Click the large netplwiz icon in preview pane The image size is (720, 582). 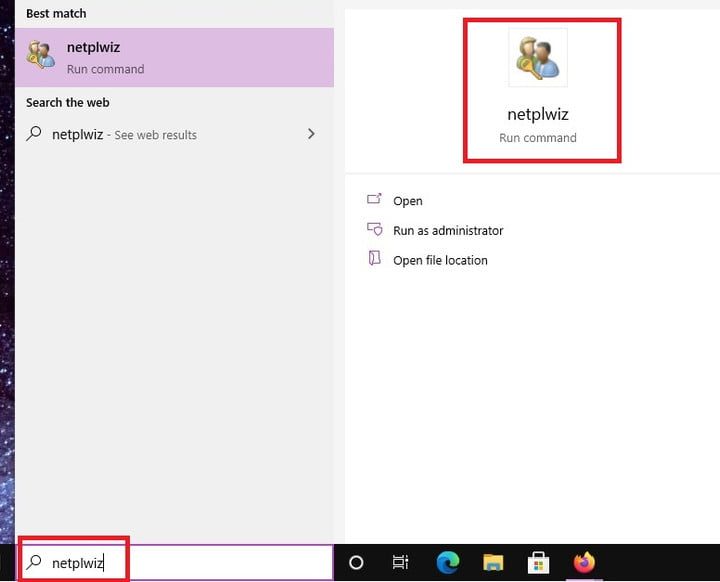point(538,57)
